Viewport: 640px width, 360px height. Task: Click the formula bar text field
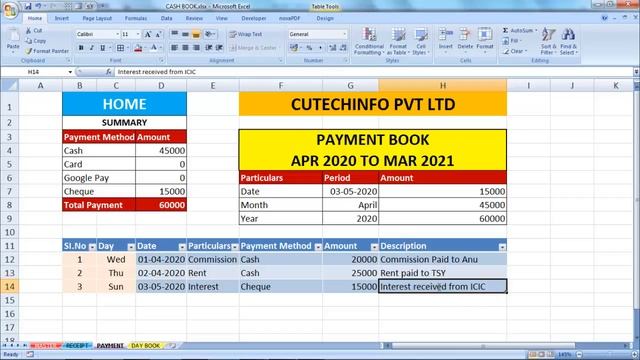point(374,72)
